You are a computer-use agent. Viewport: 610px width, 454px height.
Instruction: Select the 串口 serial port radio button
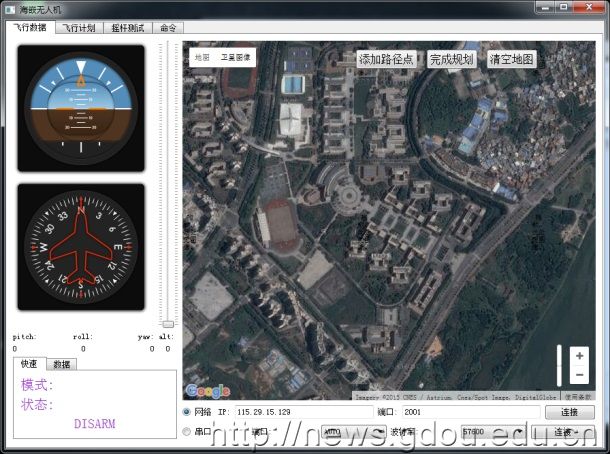click(x=187, y=432)
